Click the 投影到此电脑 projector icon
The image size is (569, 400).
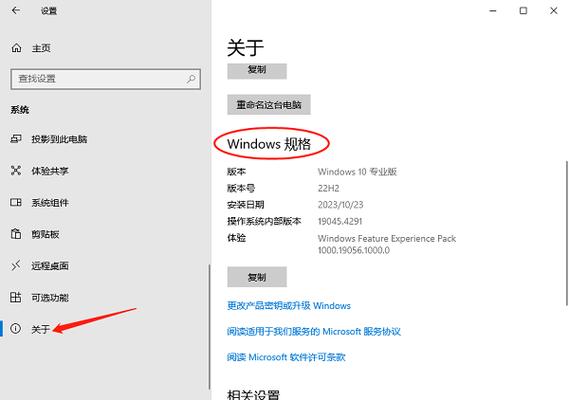pos(16,139)
